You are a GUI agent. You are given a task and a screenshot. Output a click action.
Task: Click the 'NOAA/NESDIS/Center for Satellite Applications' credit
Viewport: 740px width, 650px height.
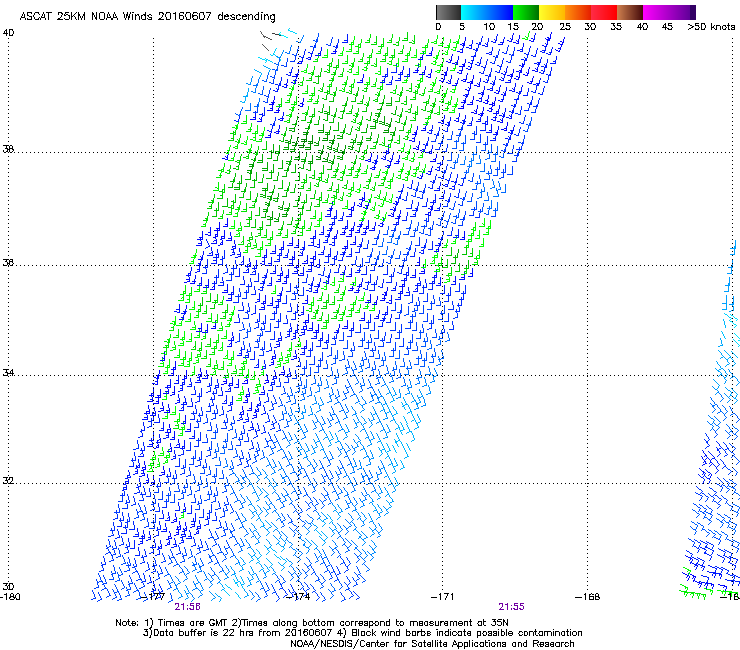pyautogui.click(x=432, y=644)
